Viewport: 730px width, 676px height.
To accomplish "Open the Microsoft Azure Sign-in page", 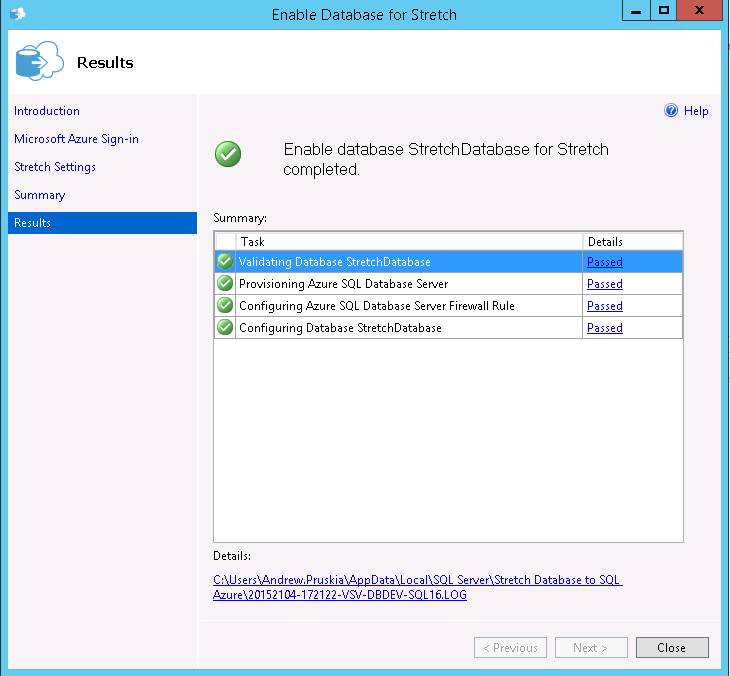I will [x=76, y=139].
